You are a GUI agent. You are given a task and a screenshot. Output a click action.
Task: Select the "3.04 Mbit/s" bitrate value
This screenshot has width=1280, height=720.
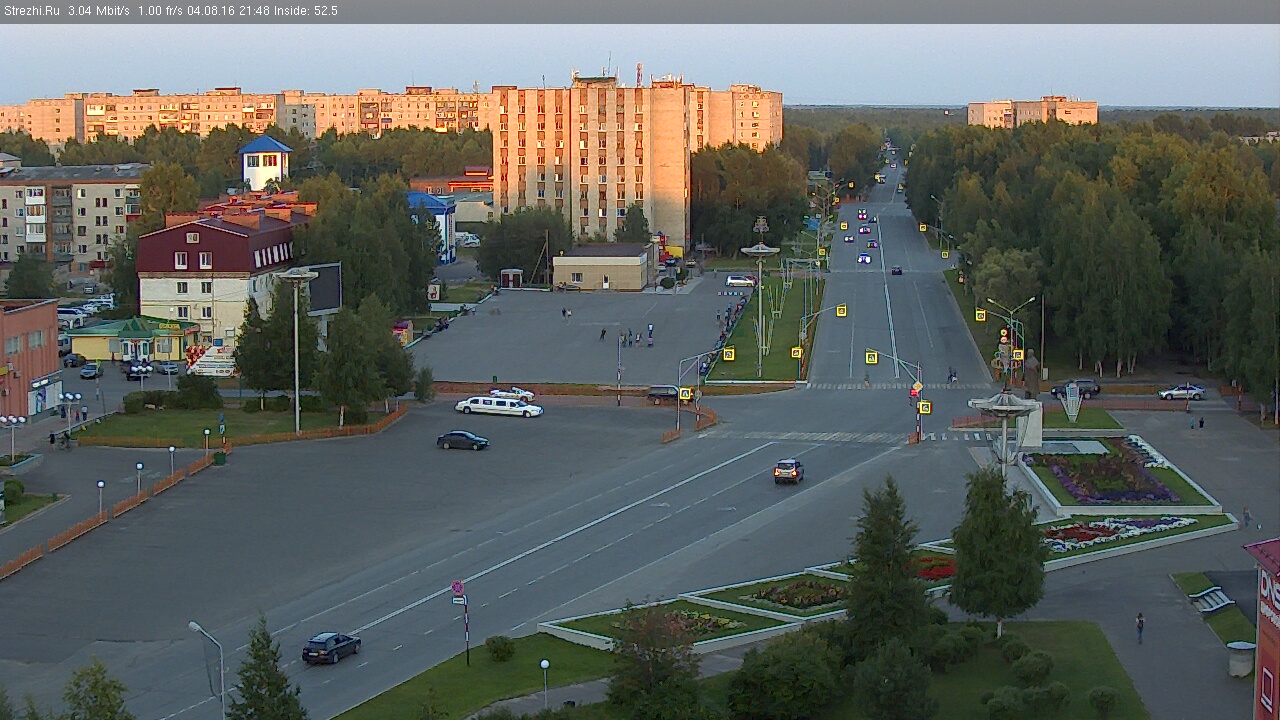tap(99, 11)
